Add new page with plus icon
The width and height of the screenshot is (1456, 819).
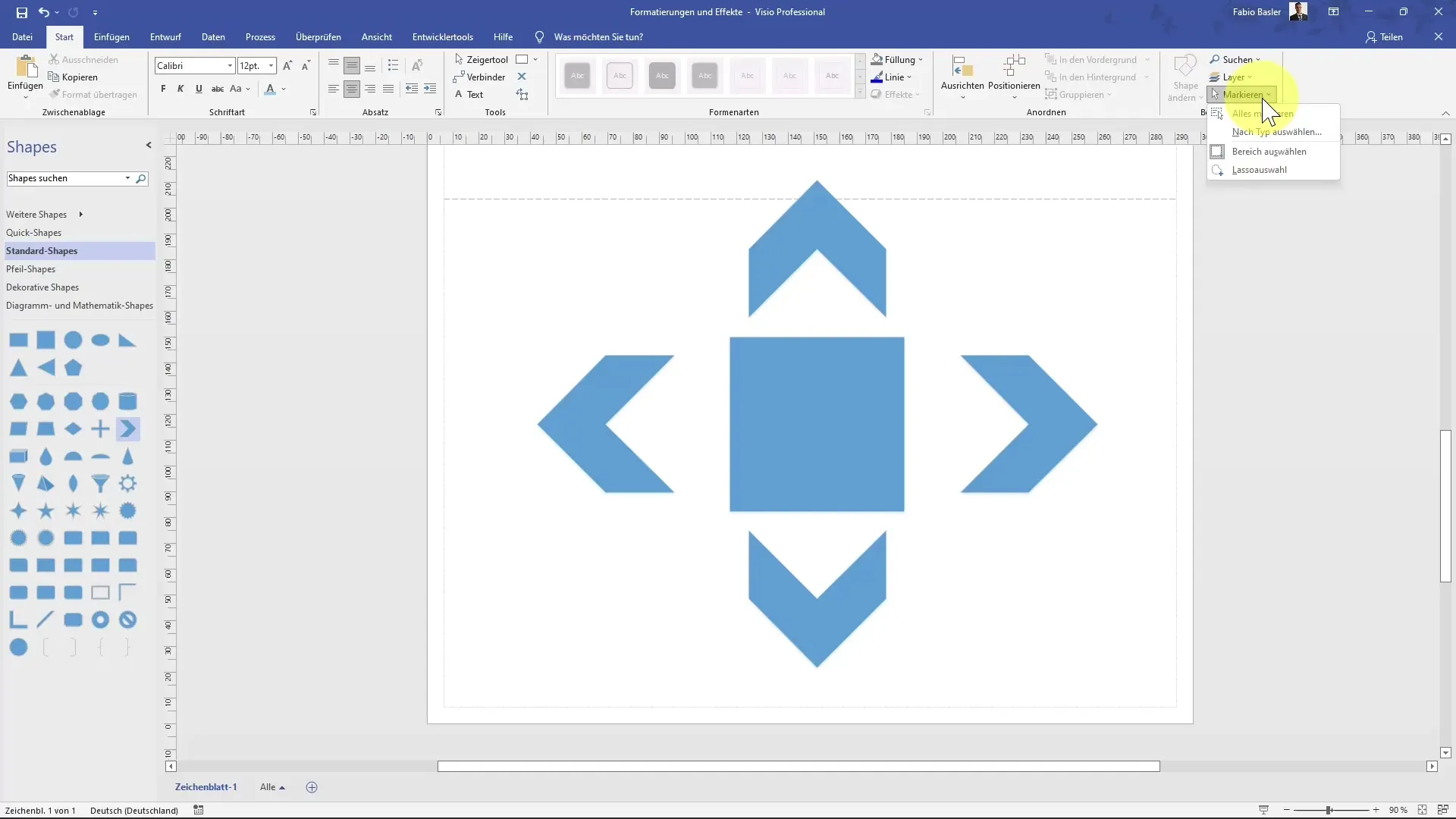tap(312, 787)
